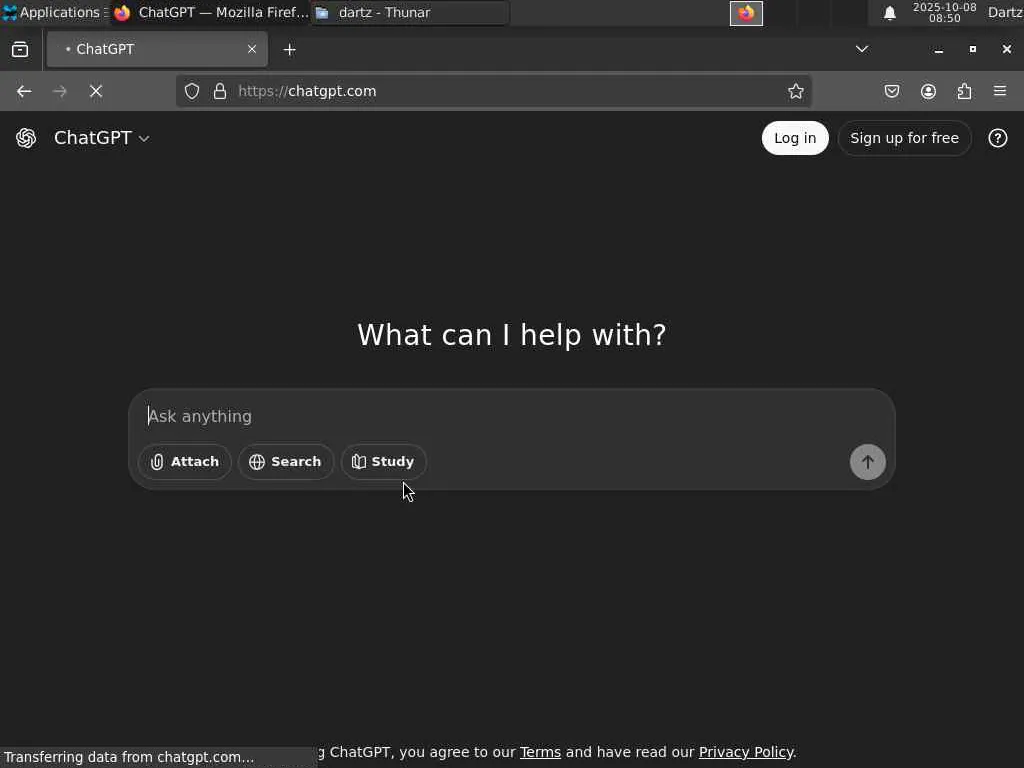Open the Firefox View icon
The width and height of the screenshot is (1024, 768).
pos(20,49)
